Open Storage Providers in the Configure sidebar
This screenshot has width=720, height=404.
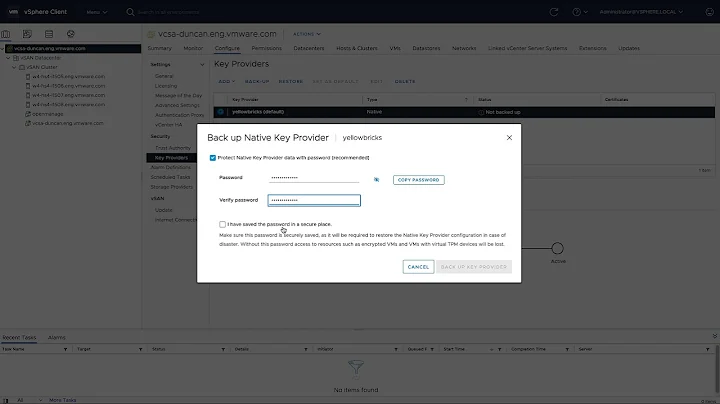(x=172, y=187)
